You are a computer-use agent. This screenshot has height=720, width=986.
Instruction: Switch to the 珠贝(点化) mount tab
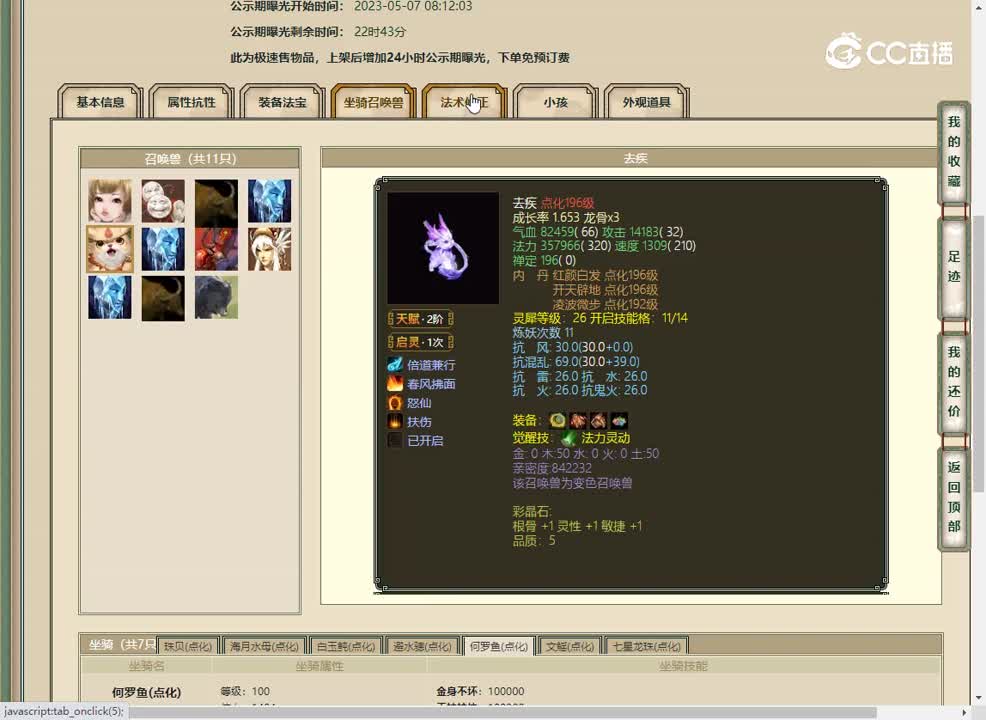coord(187,646)
